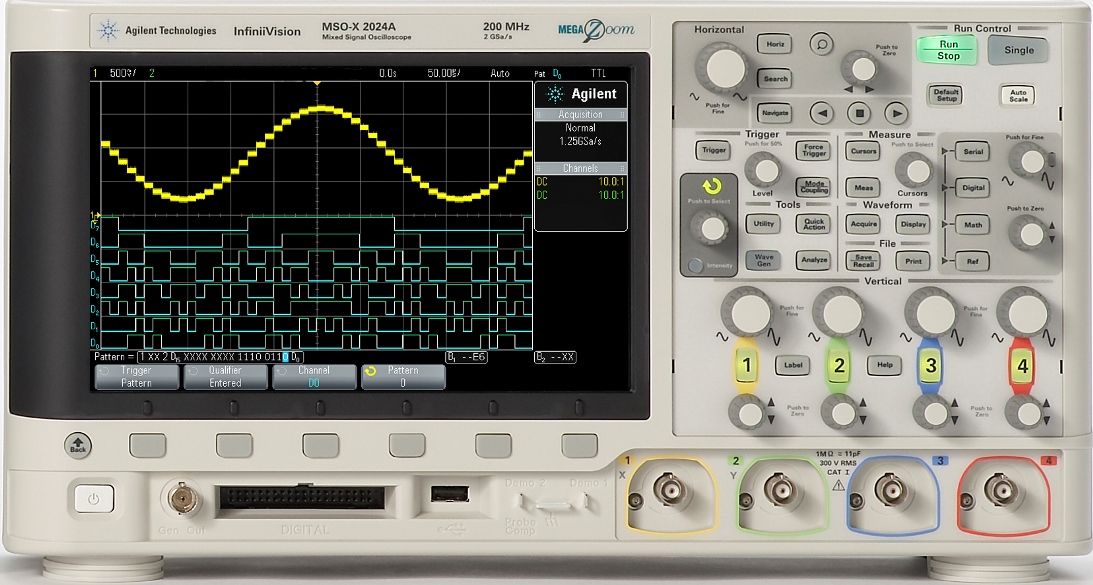Toggle channel 3 blue button
Screen dimensions: 1093x585
930,365
